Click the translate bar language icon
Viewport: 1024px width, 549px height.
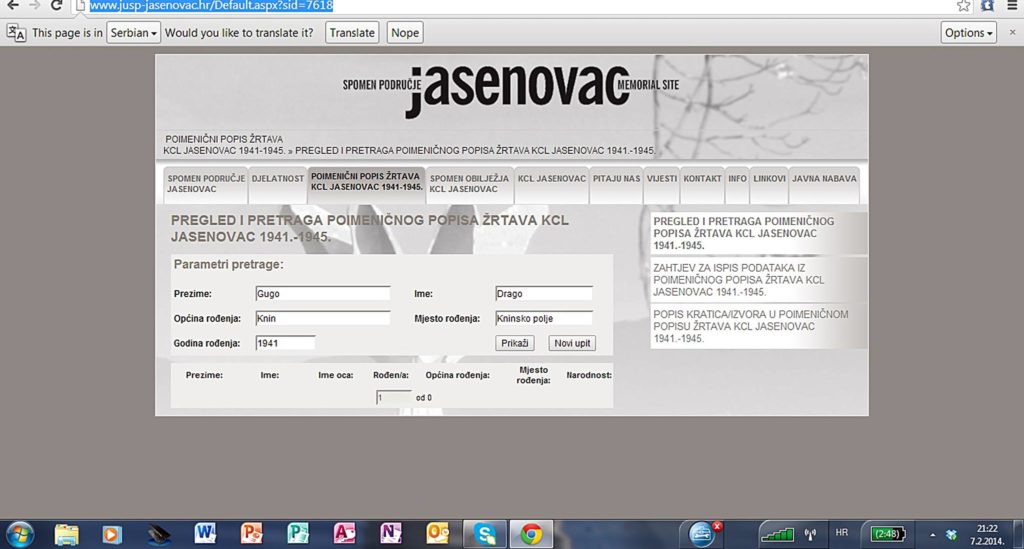tap(16, 33)
